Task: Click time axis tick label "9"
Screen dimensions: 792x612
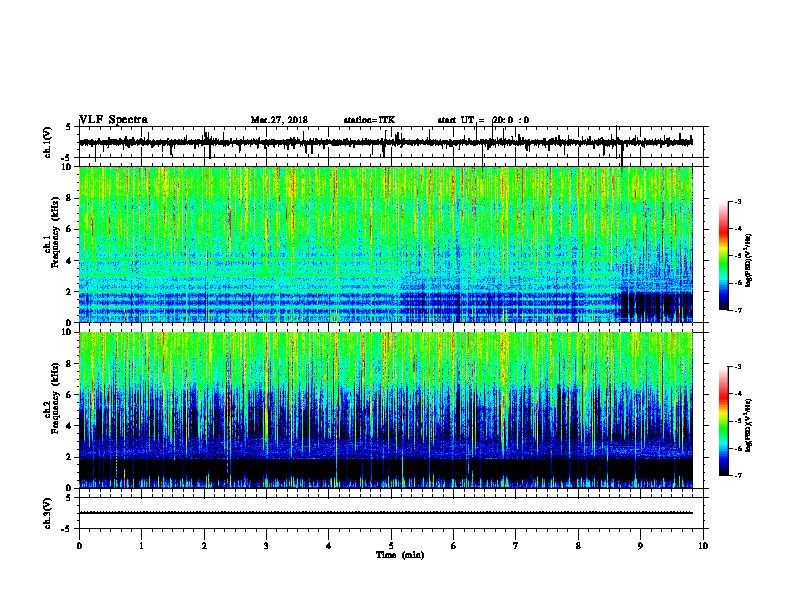Action: click(x=640, y=546)
